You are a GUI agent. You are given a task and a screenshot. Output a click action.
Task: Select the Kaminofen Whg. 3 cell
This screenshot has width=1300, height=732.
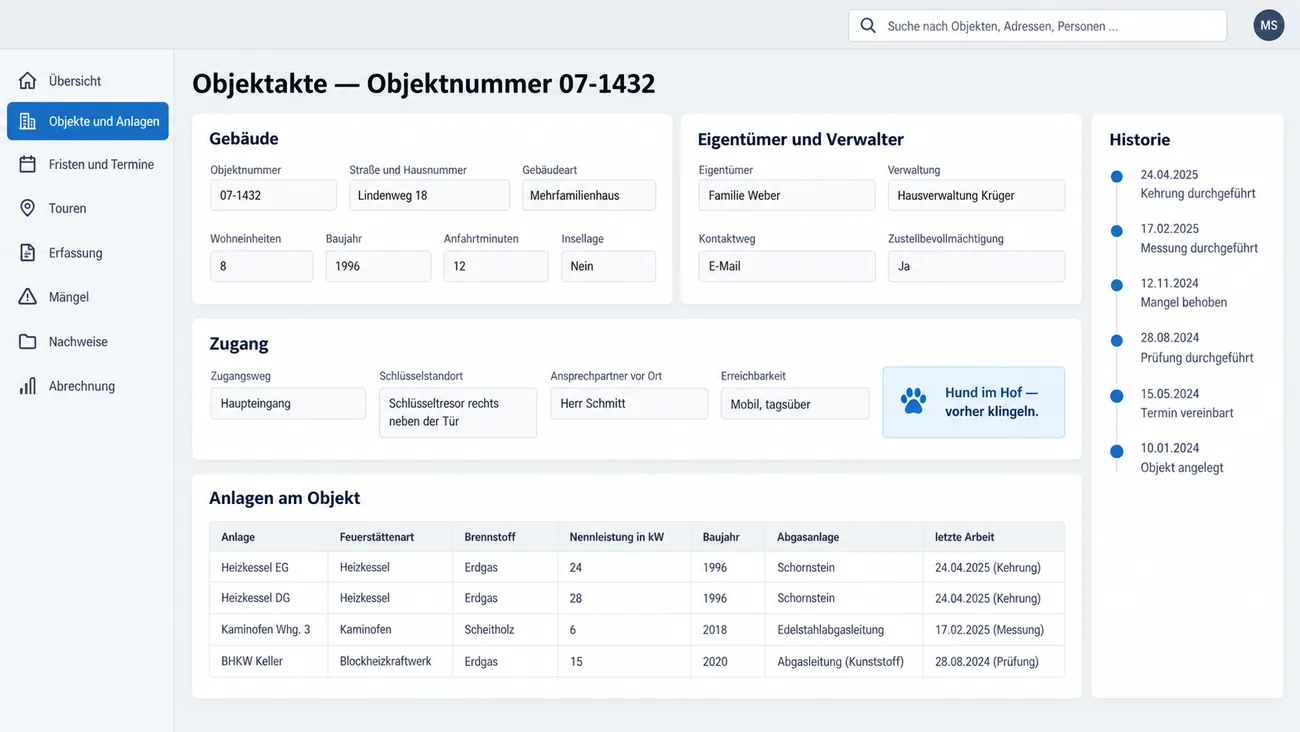click(268, 630)
